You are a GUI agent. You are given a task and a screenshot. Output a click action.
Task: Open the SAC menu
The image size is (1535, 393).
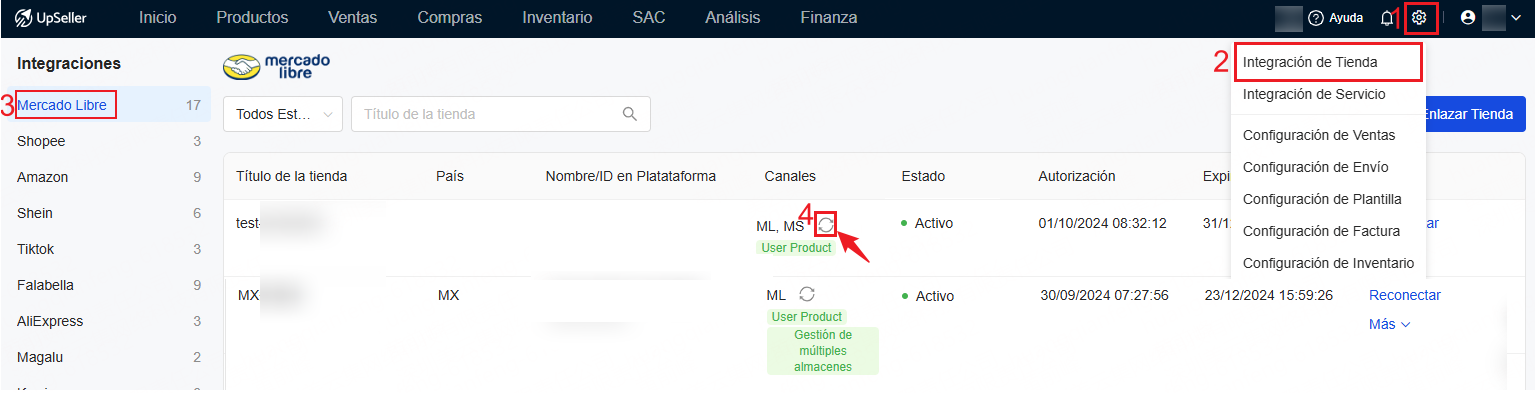pos(649,17)
